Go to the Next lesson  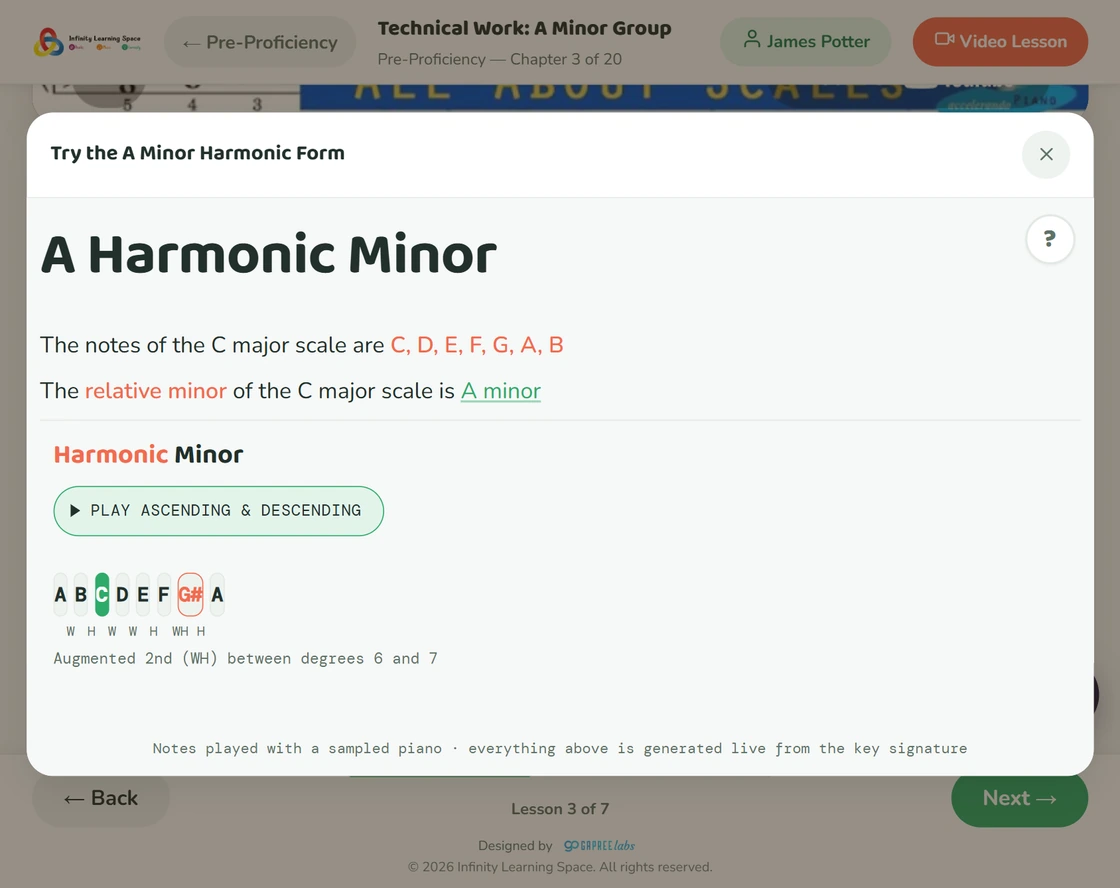click(x=1019, y=798)
